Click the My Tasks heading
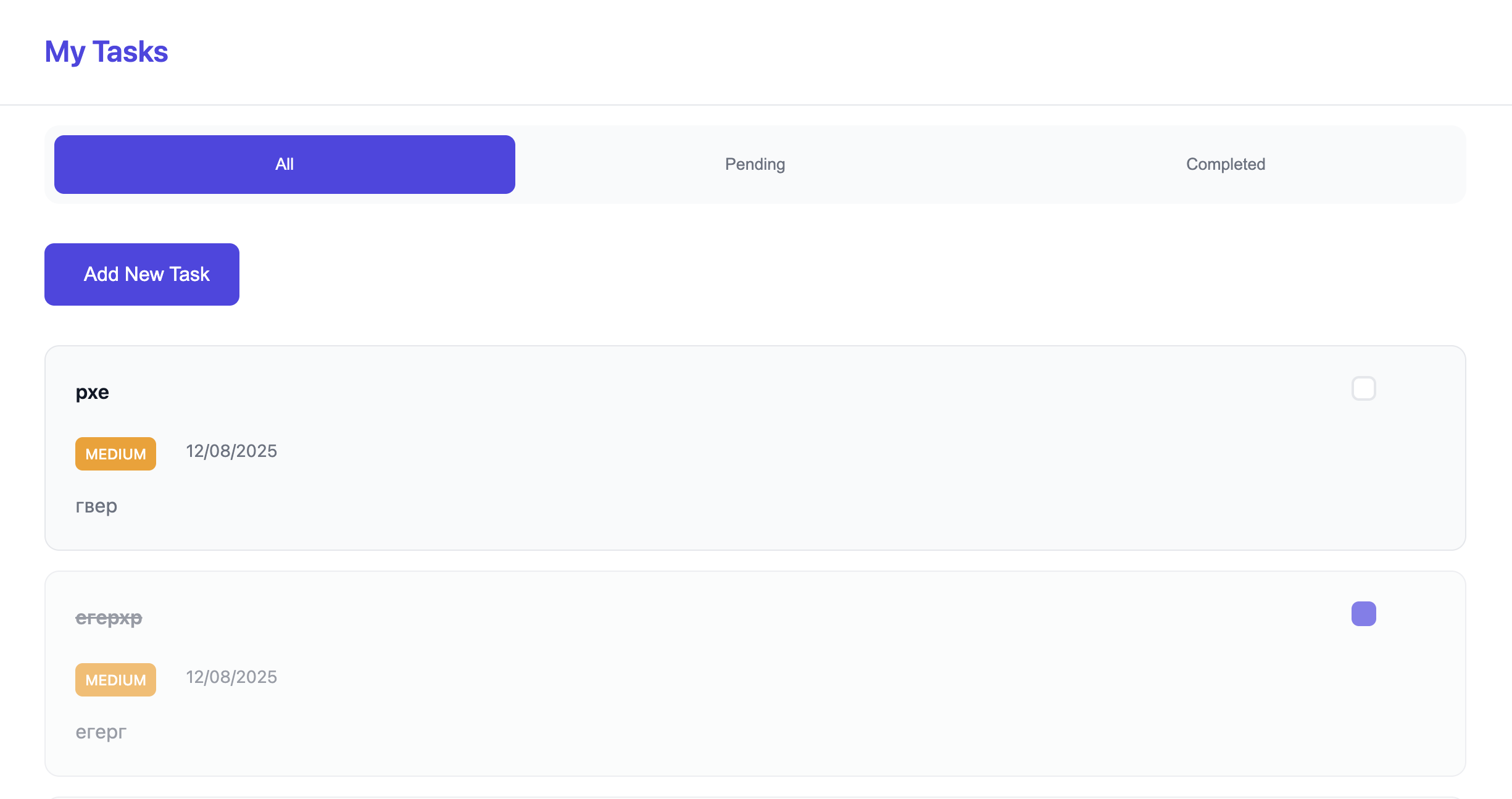 point(106,52)
